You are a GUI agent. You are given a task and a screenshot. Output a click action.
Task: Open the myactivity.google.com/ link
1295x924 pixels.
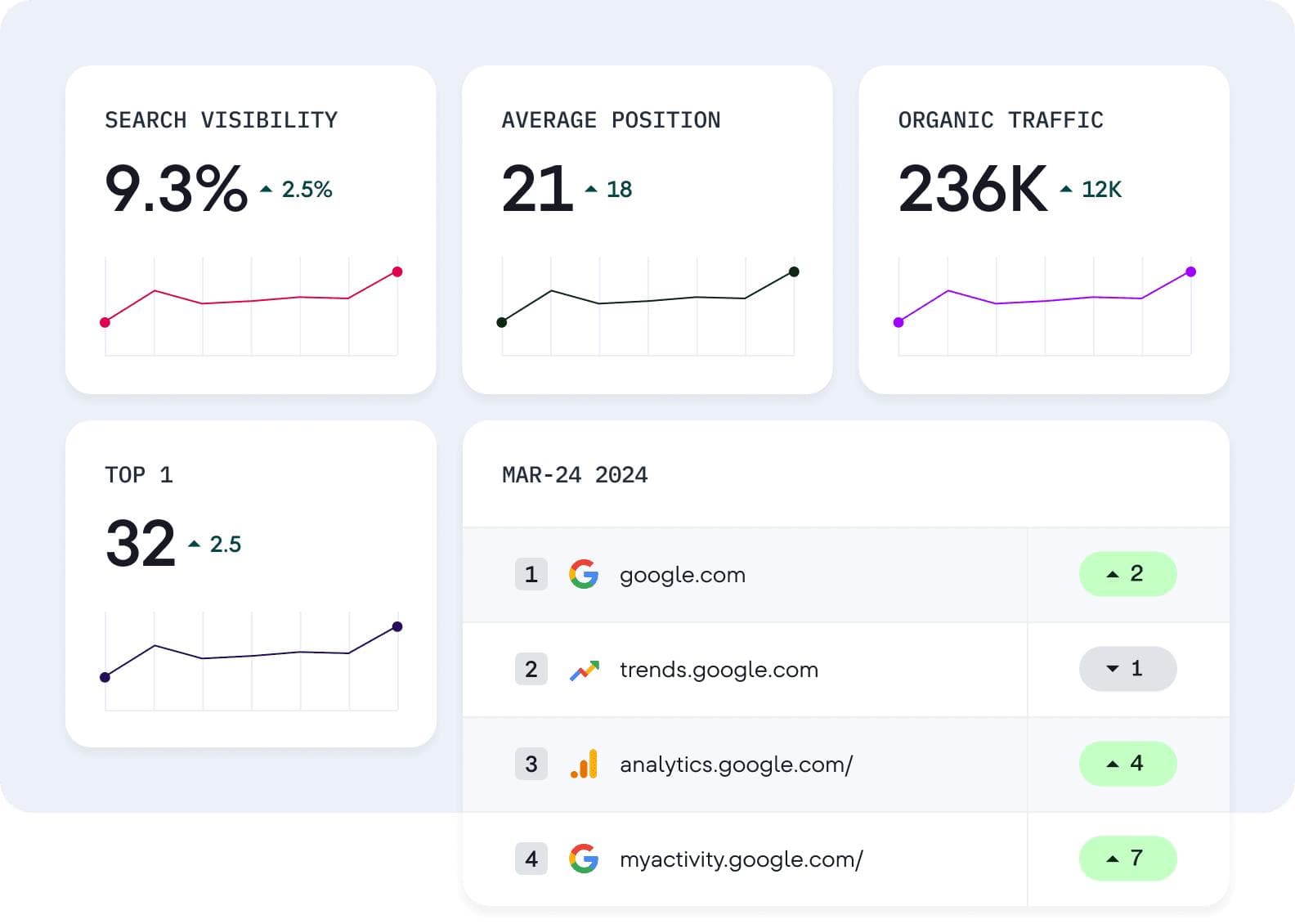(741, 859)
